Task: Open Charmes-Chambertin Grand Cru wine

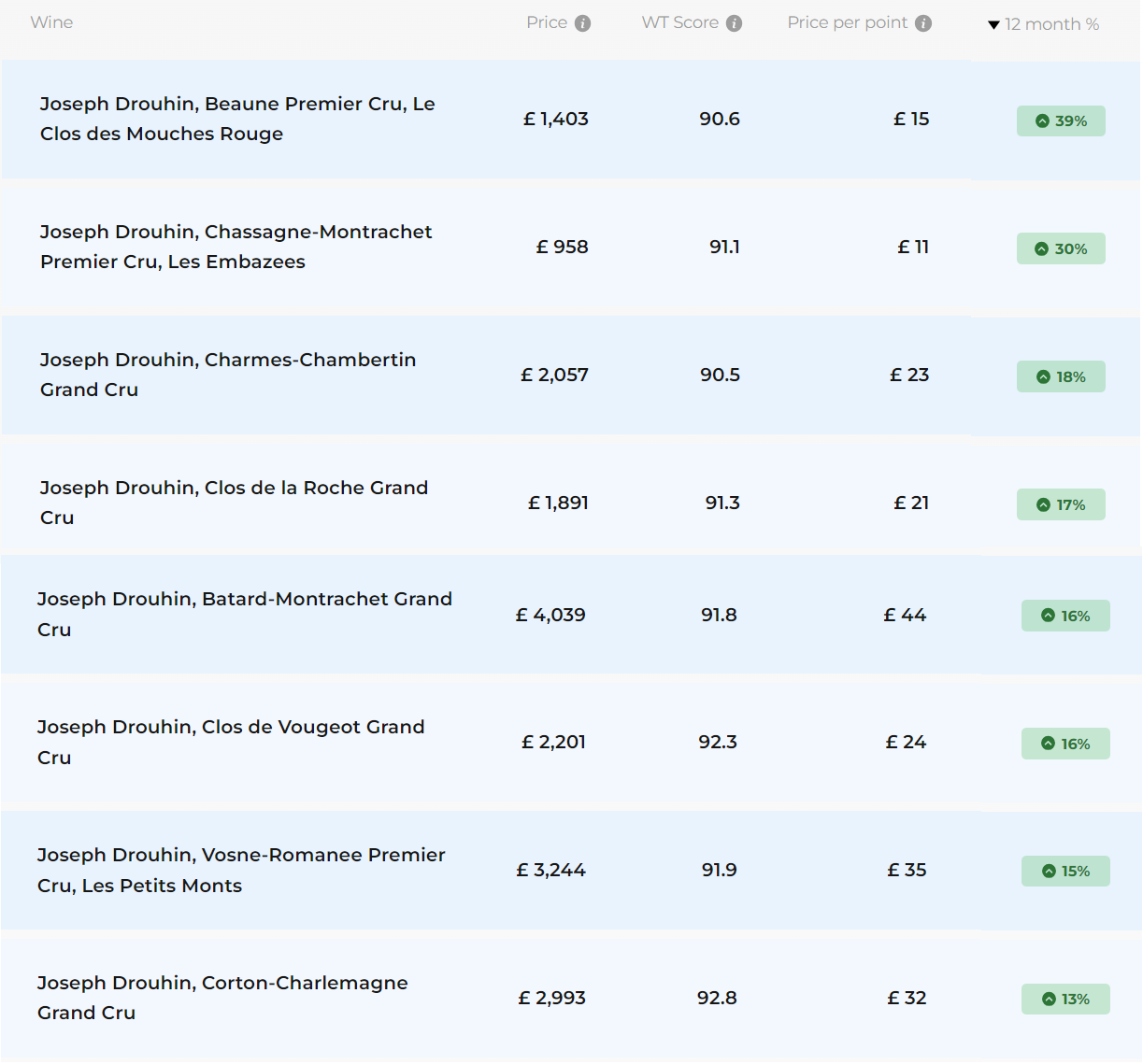Action: (x=227, y=375)
